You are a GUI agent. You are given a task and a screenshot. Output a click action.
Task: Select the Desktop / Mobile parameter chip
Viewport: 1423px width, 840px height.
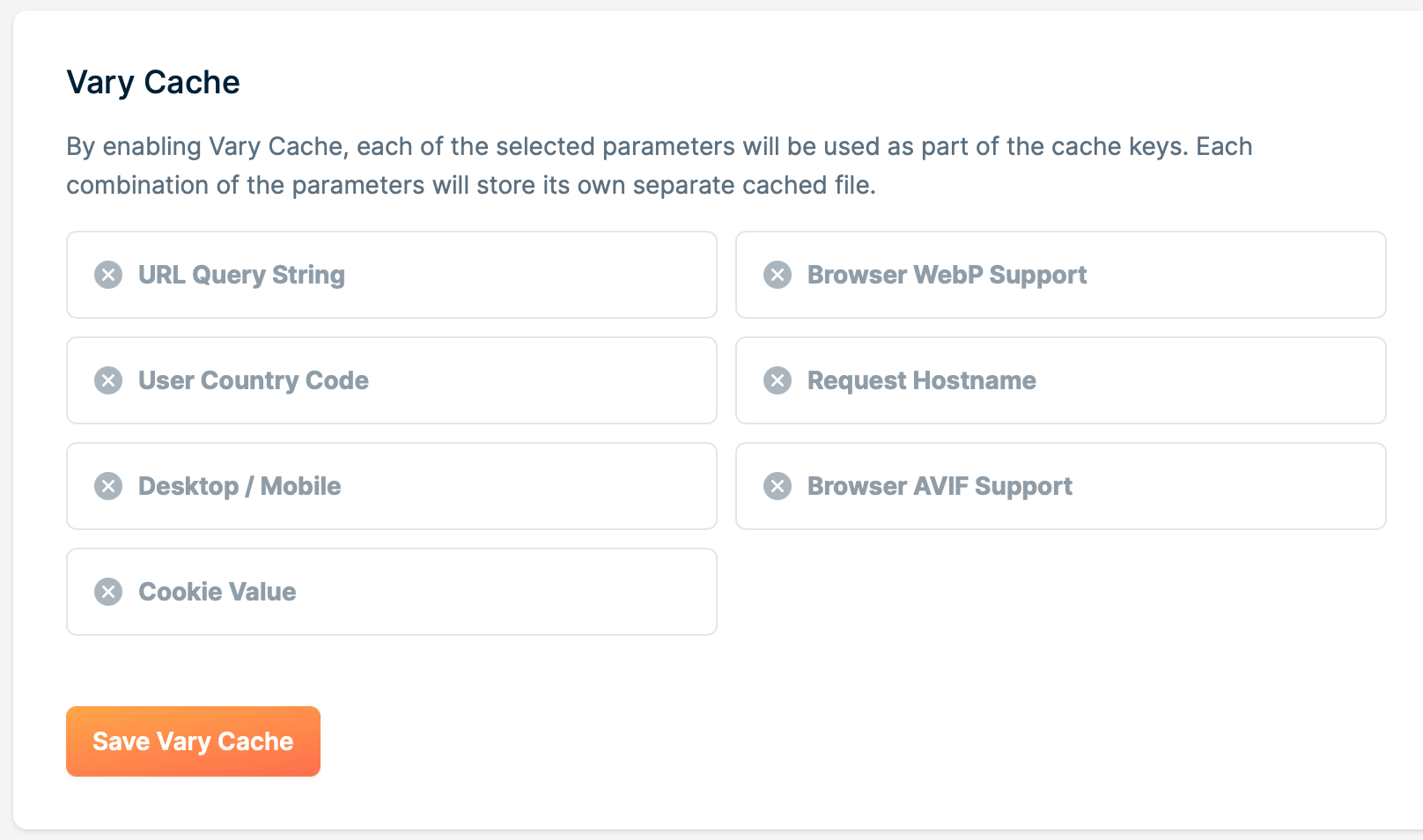(391, 486)
